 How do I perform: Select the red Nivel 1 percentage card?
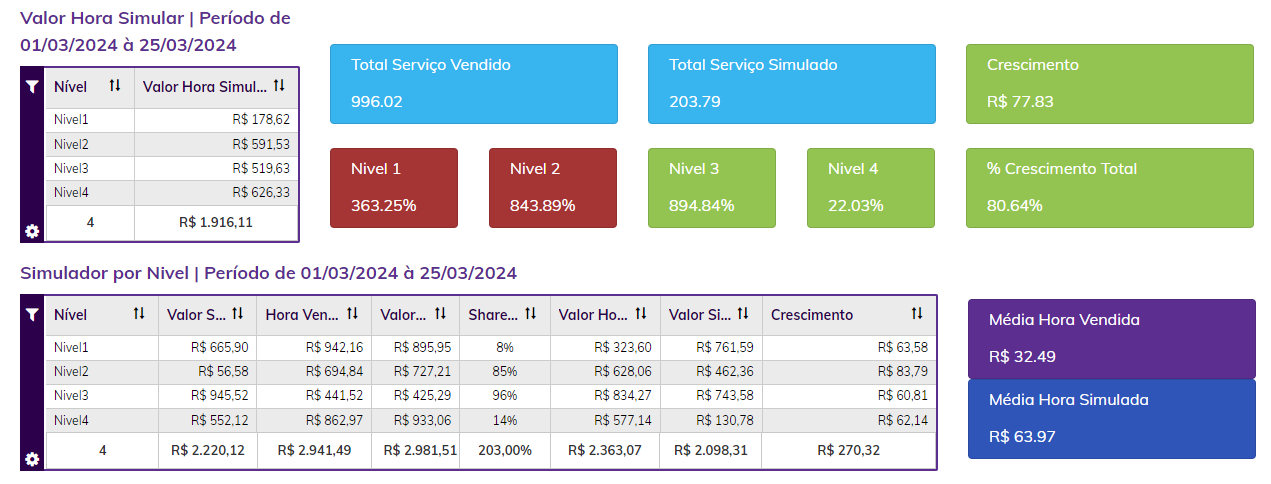(x=393, y=187)
